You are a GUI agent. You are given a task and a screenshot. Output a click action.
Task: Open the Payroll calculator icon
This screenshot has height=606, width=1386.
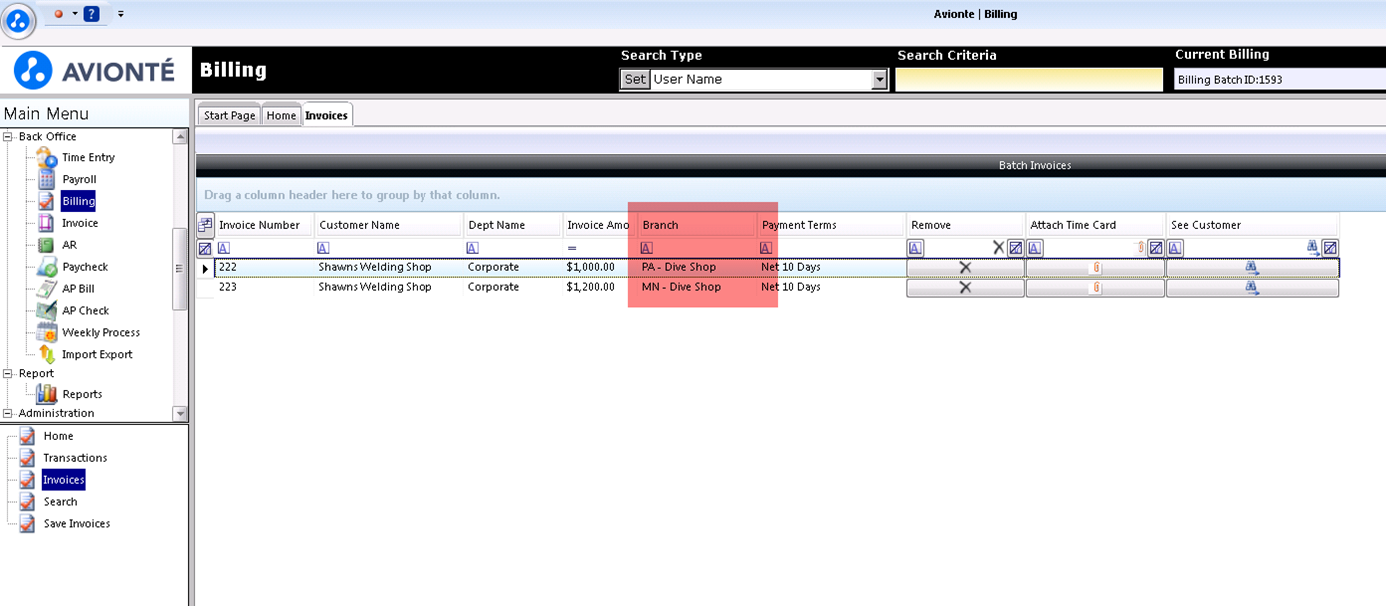coord(46,179)
